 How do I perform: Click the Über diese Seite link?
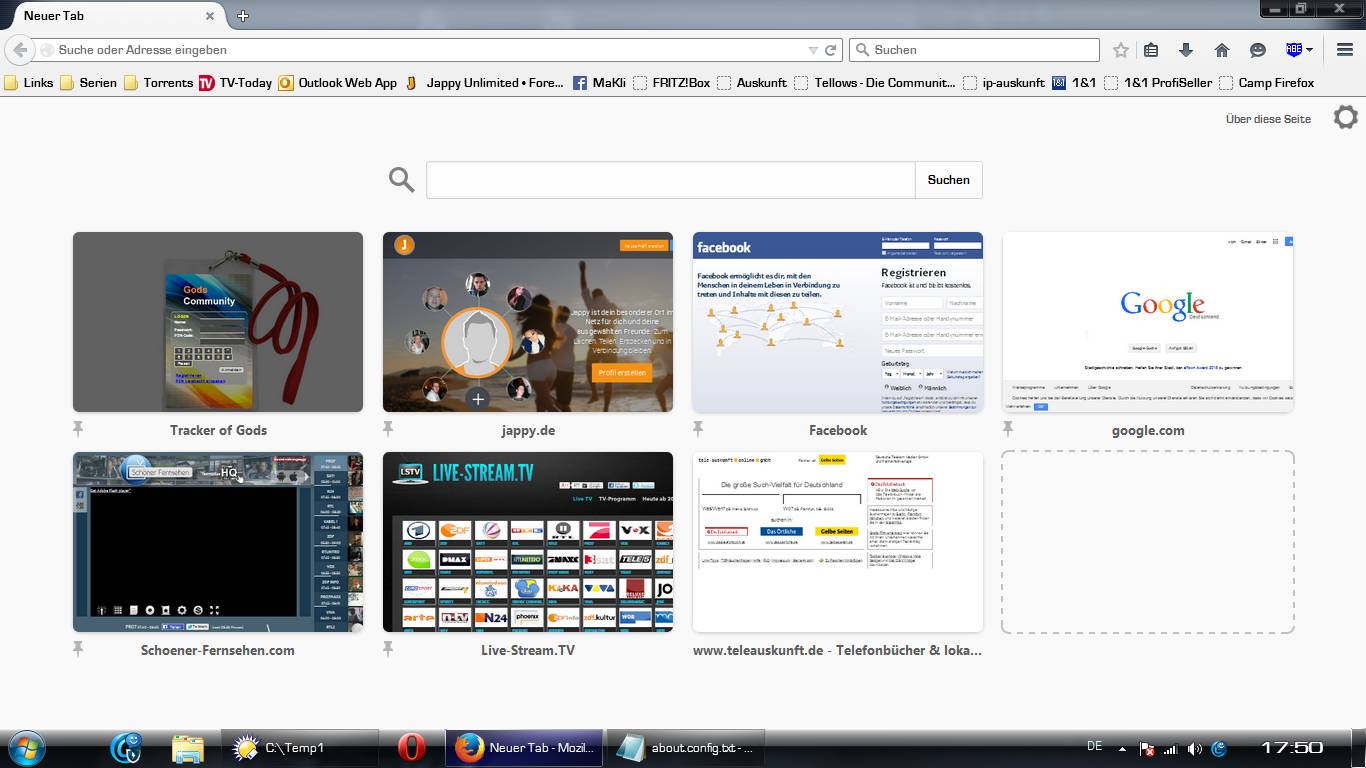pyautogui.click(x=1267, y=119)
